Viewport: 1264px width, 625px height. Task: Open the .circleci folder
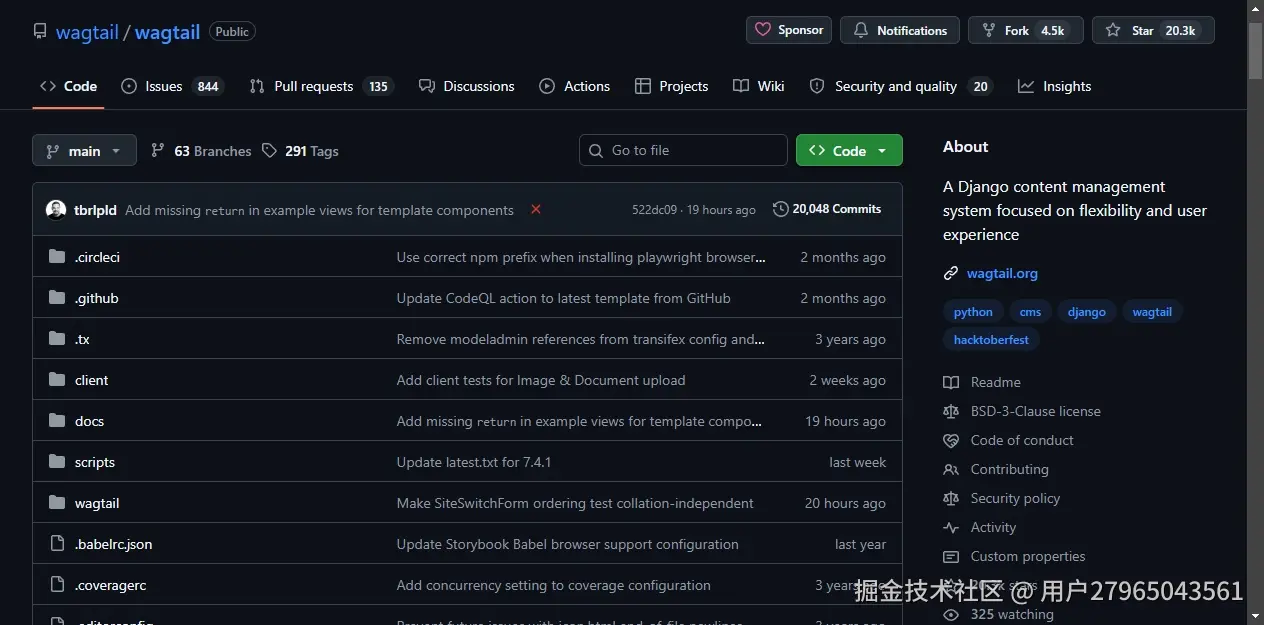[97, 257]
